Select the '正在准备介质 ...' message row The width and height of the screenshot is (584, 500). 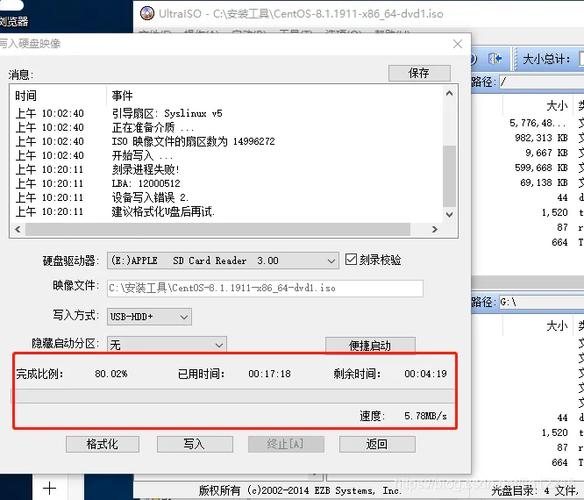227,127
